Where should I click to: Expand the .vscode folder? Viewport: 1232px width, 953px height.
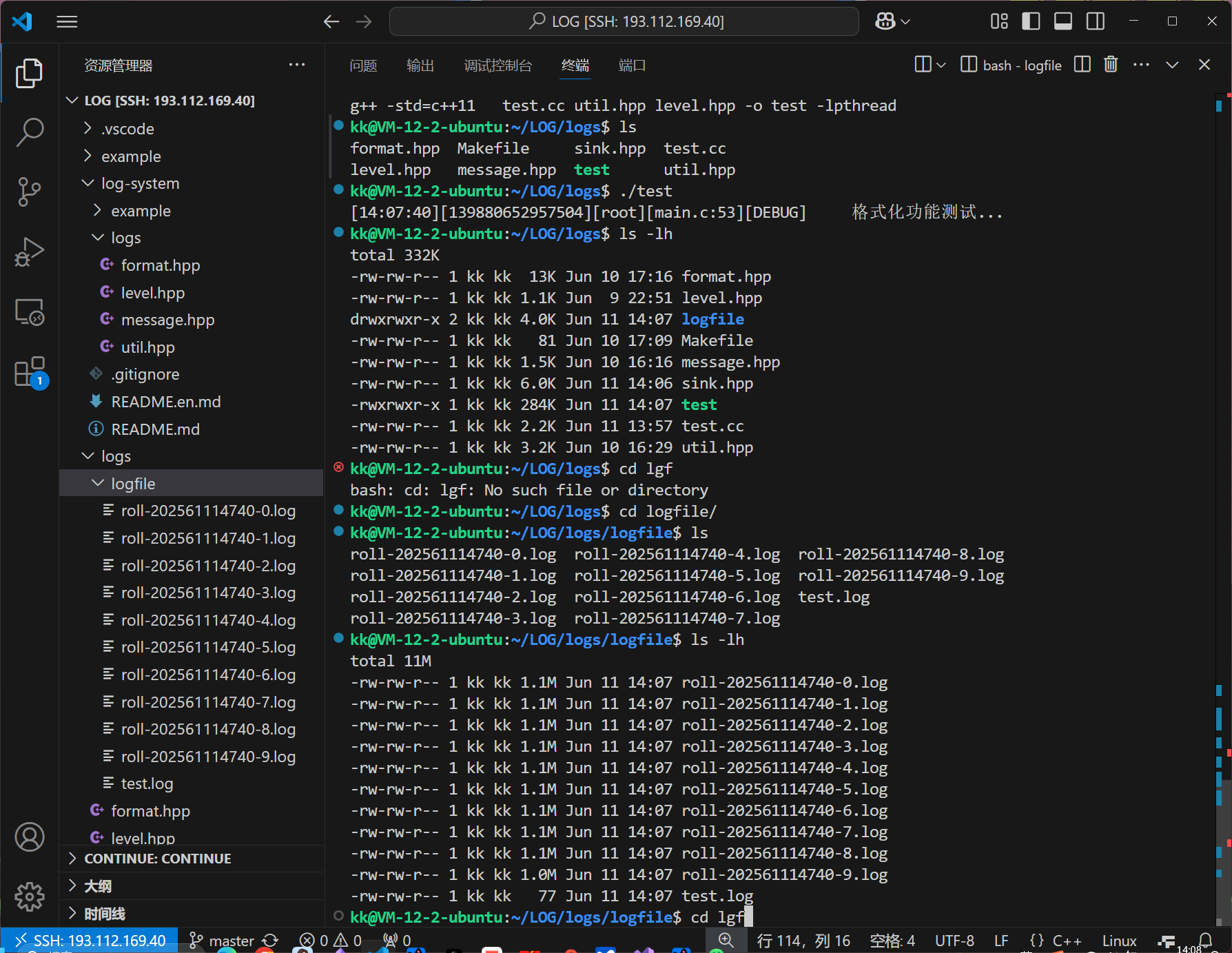click(x=192, y=129)
